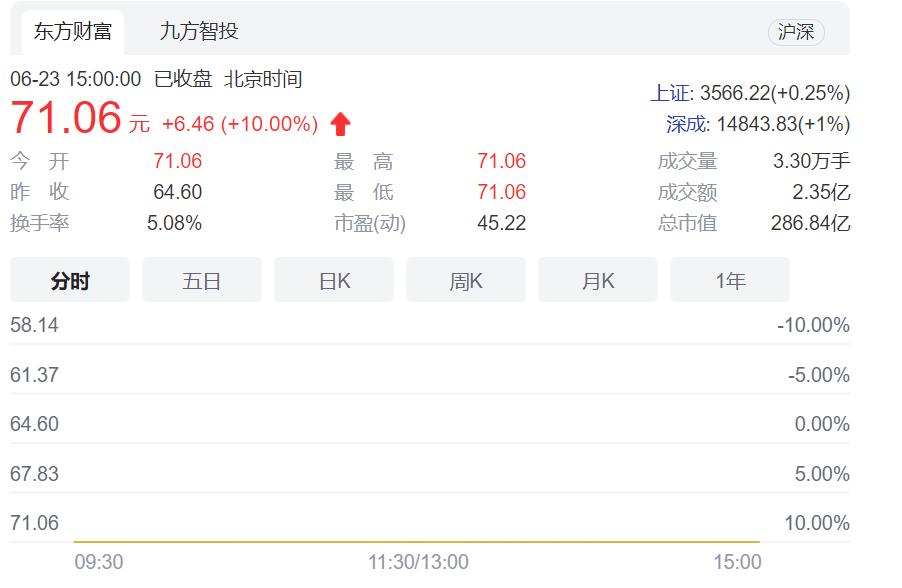
Task: Open the 深成 index link
Action: 688,124
